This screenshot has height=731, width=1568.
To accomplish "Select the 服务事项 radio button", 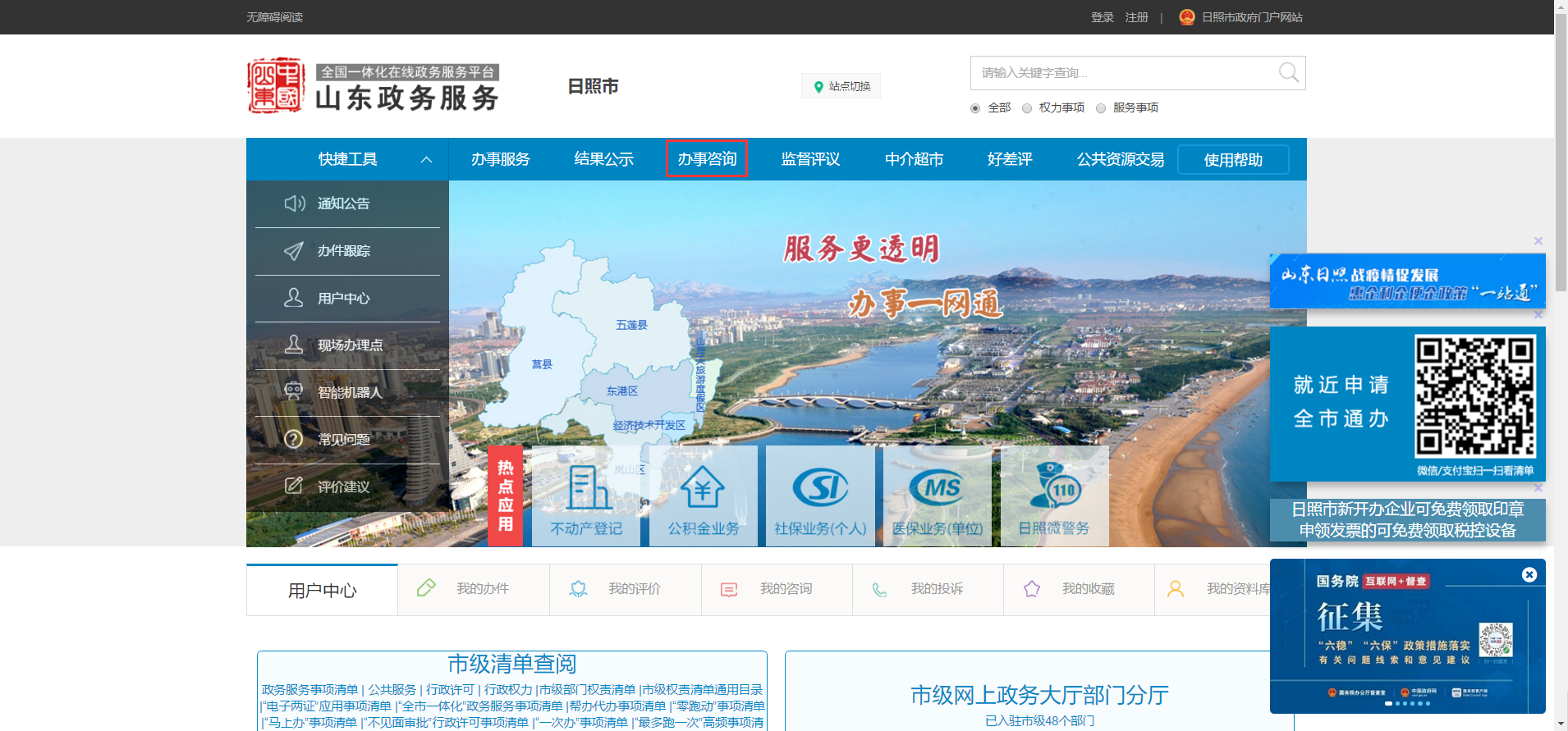I will pyautogui.click(x=1101, y=108).
